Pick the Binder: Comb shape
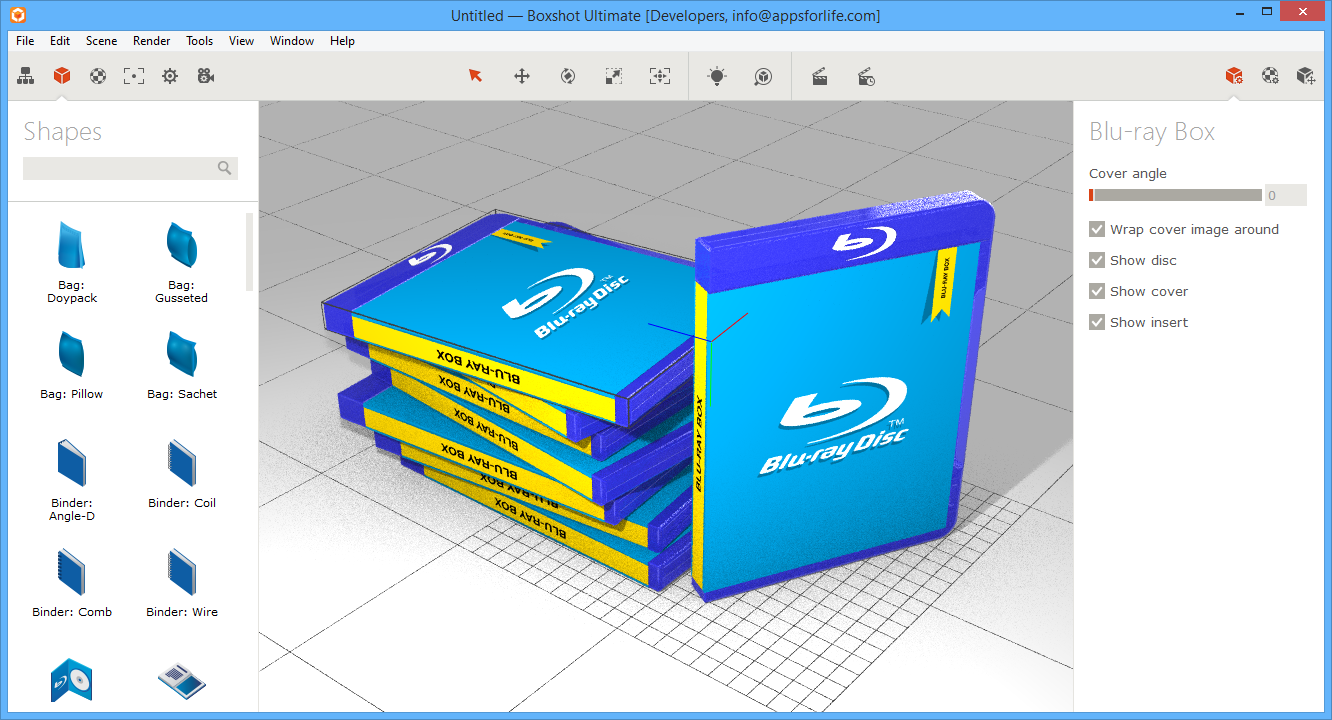The width and height of the screenshot is (1332, 720). click(72, 582)
